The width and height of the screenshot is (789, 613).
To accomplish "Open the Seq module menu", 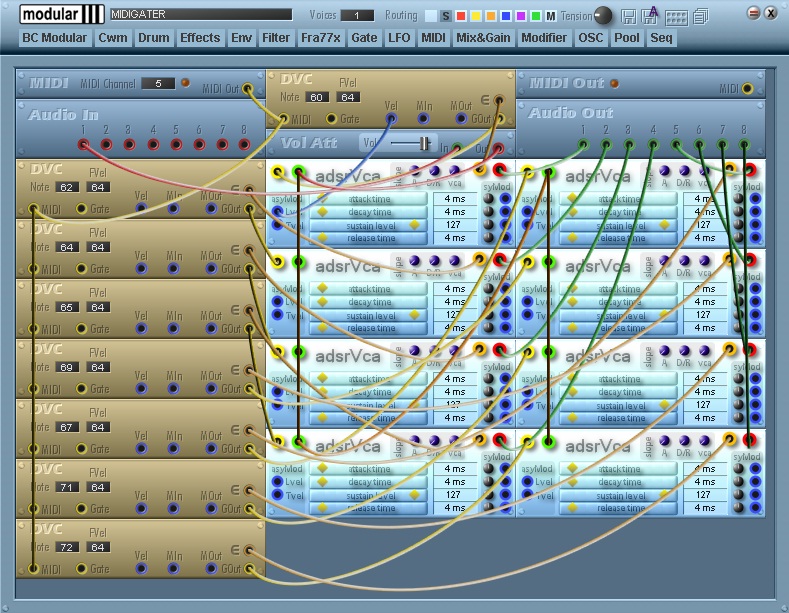I will pos(661,38).
